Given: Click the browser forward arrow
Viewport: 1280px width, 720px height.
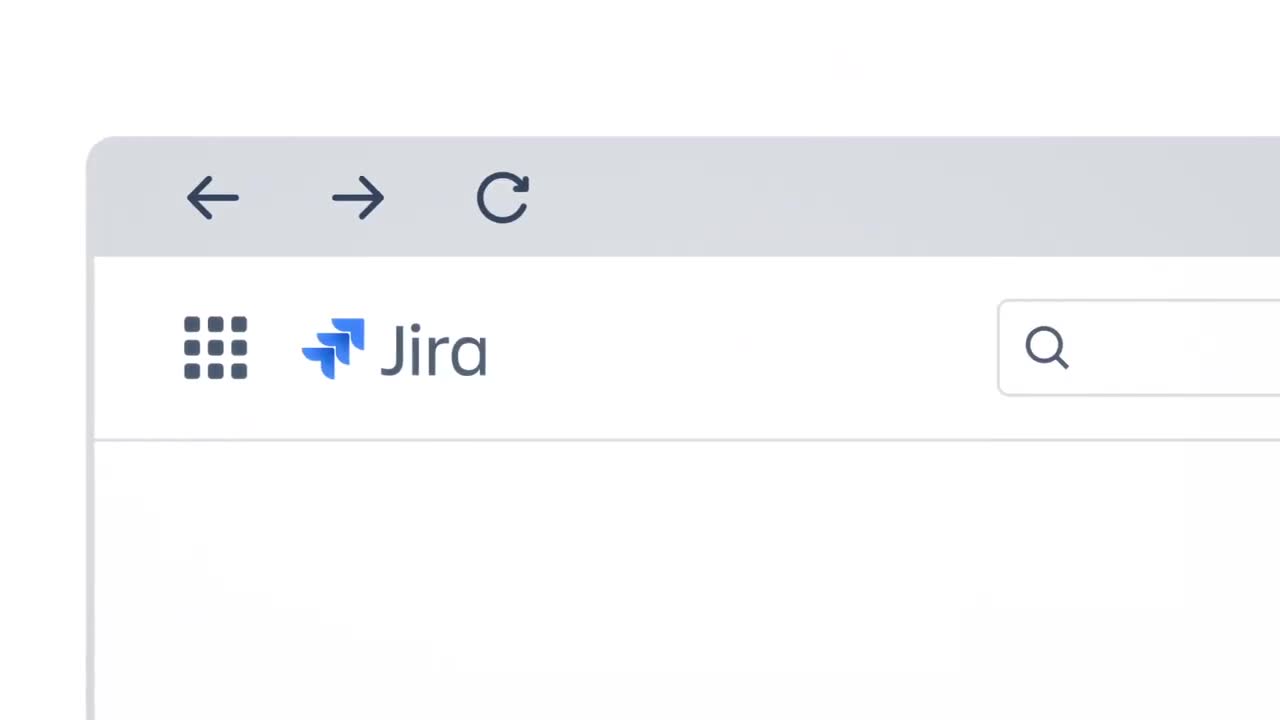Looking at the screenshot, I should 358,198.
